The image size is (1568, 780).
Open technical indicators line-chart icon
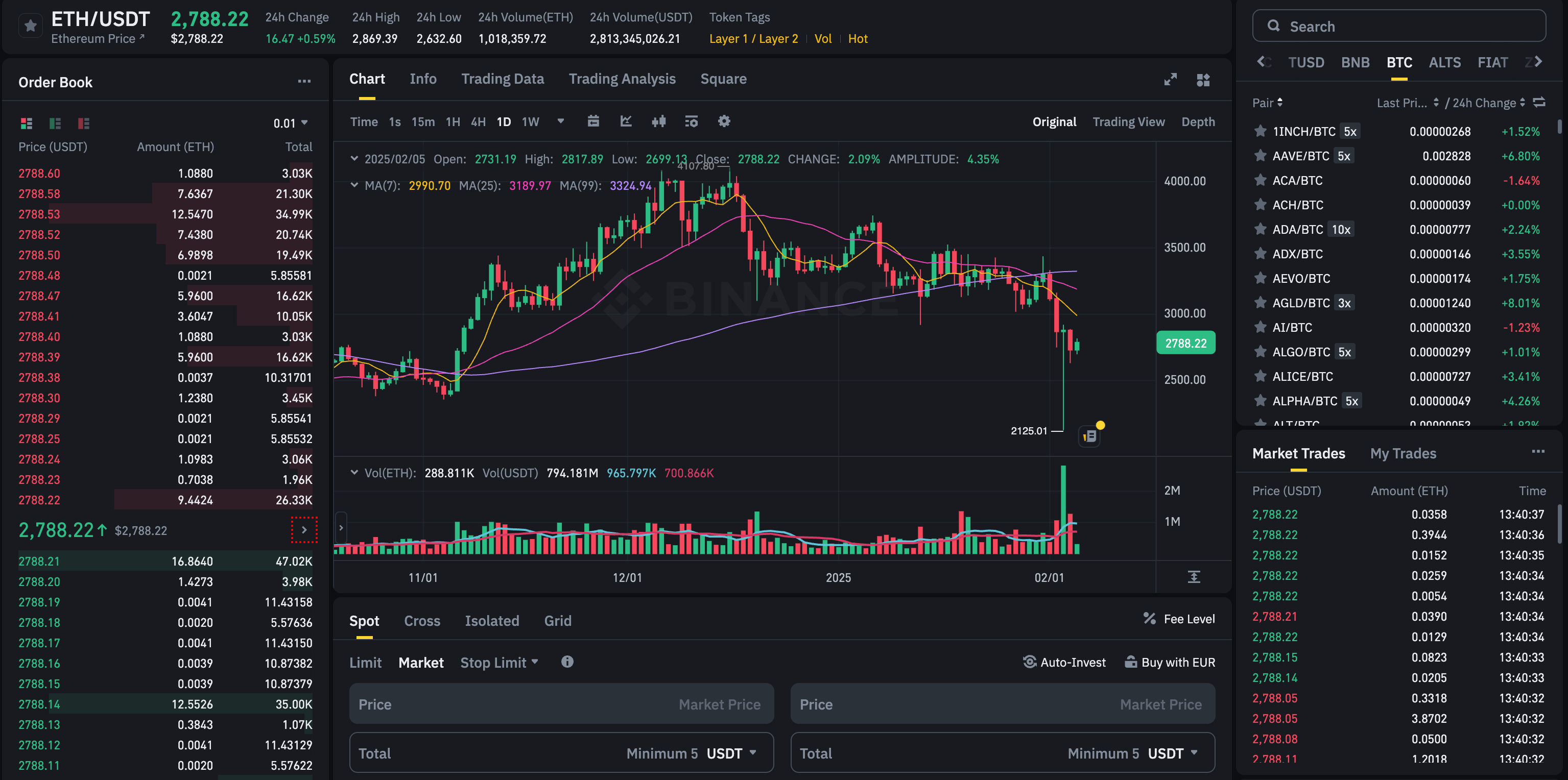(x=626, y=121)
